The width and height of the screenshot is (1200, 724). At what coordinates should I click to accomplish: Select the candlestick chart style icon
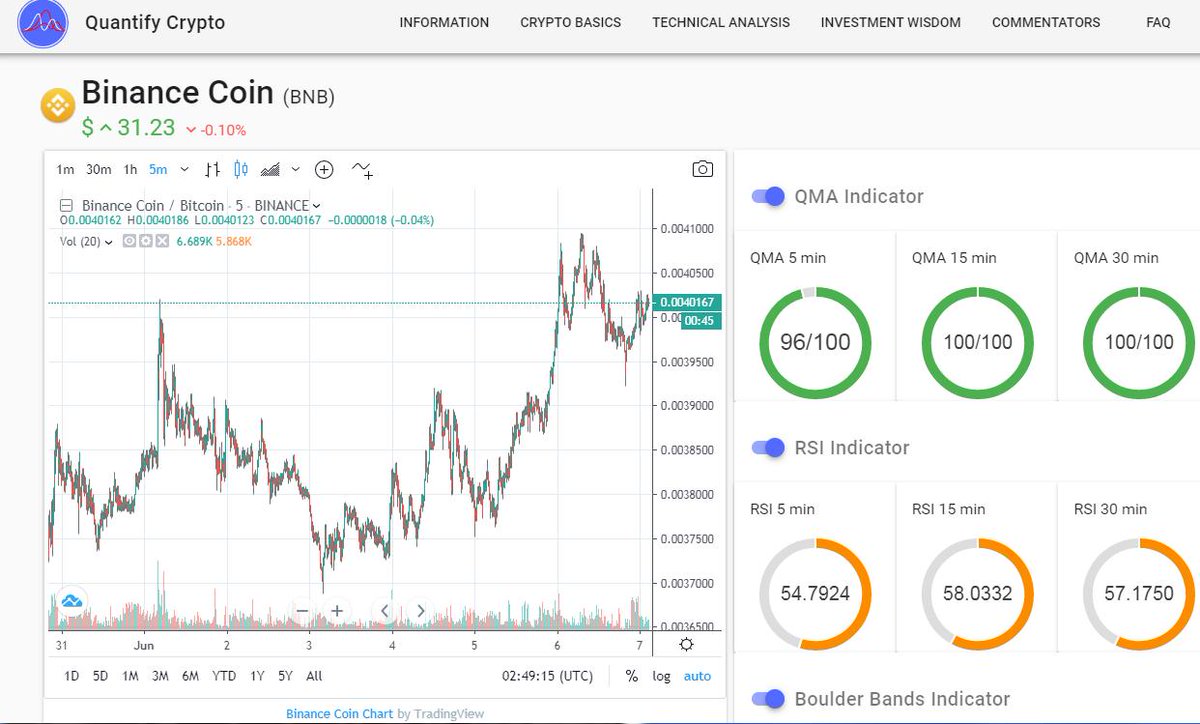pyautogui.click(x=240, y=169)
